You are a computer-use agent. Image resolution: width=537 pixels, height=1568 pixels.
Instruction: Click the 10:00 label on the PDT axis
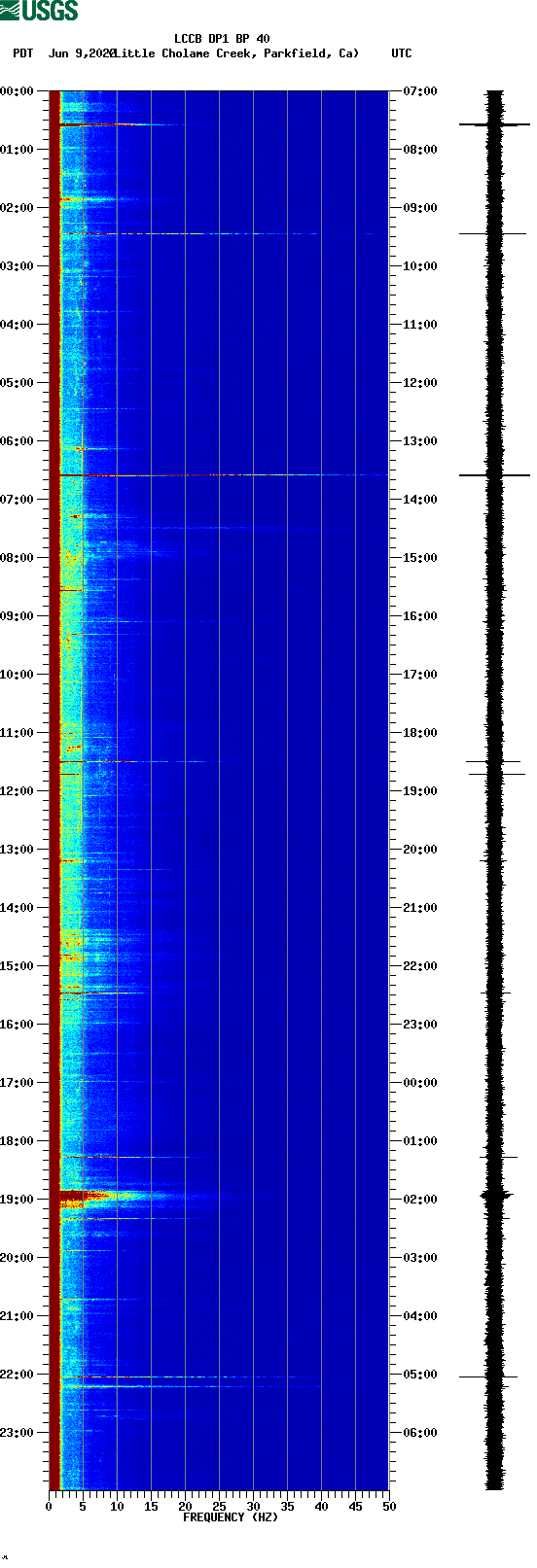pyautogui.click(x=18, y=675)
